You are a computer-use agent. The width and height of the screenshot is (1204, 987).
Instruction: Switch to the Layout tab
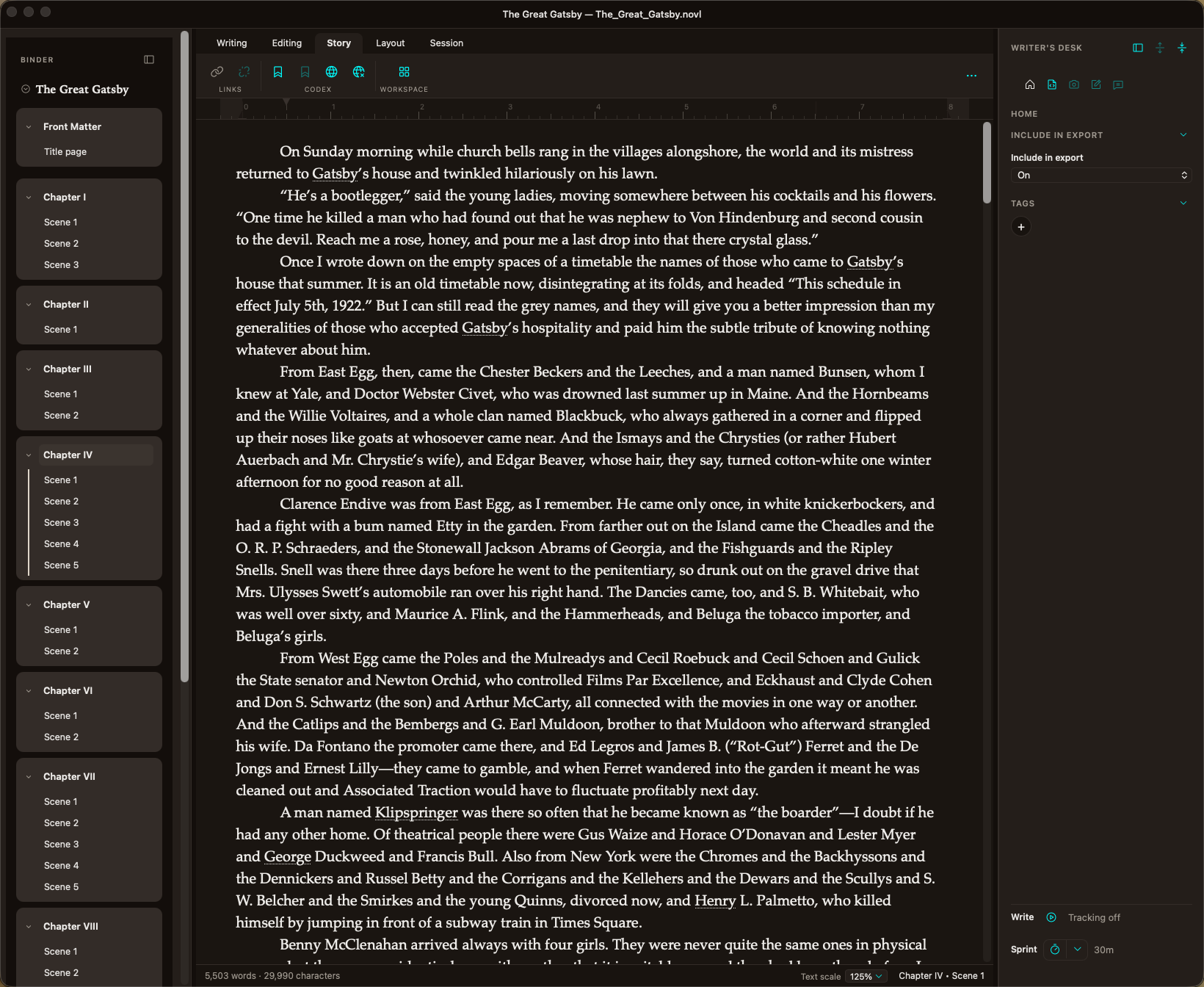[x=391, y=43]
